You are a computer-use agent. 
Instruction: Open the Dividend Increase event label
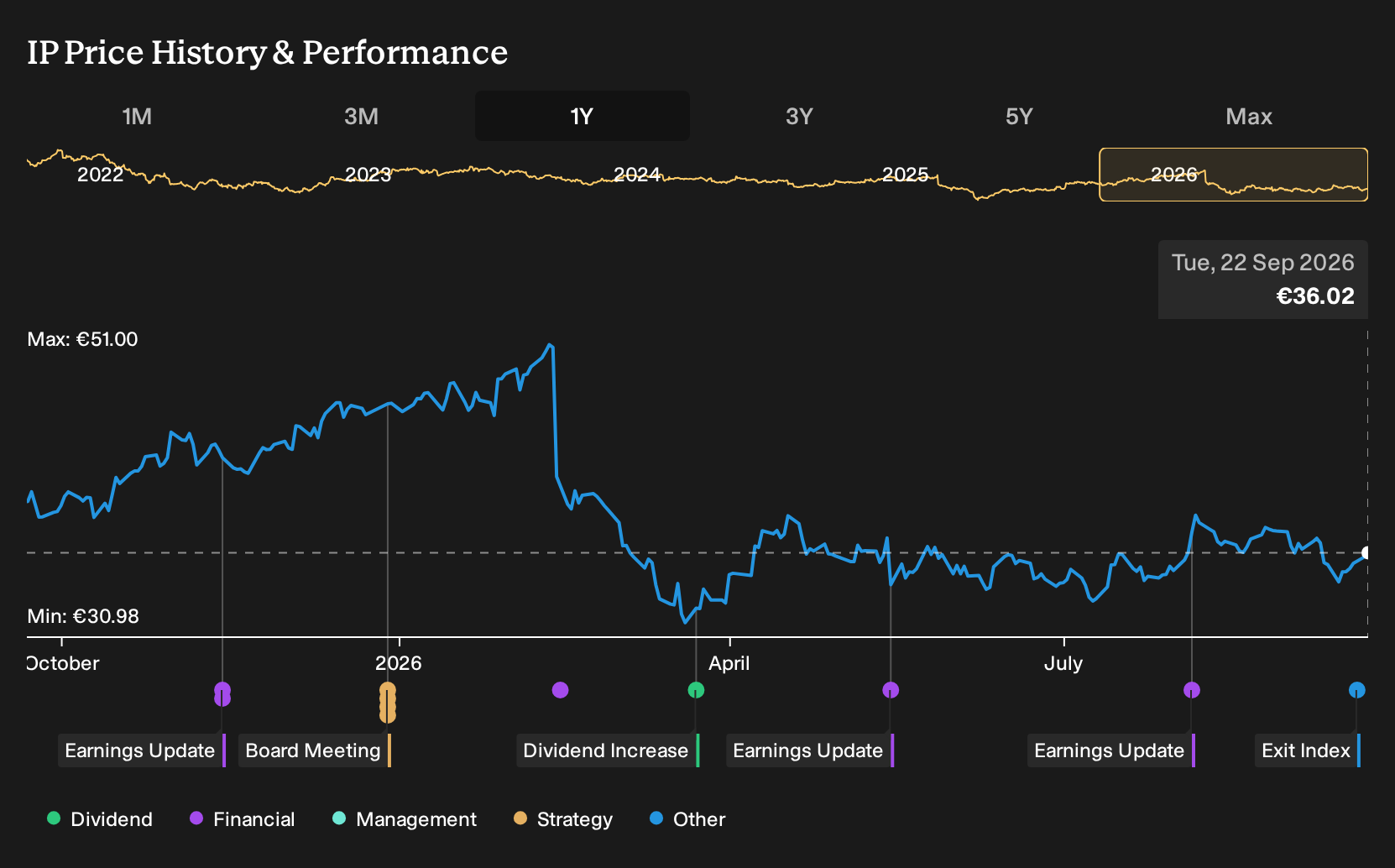[x=608, y=750]
